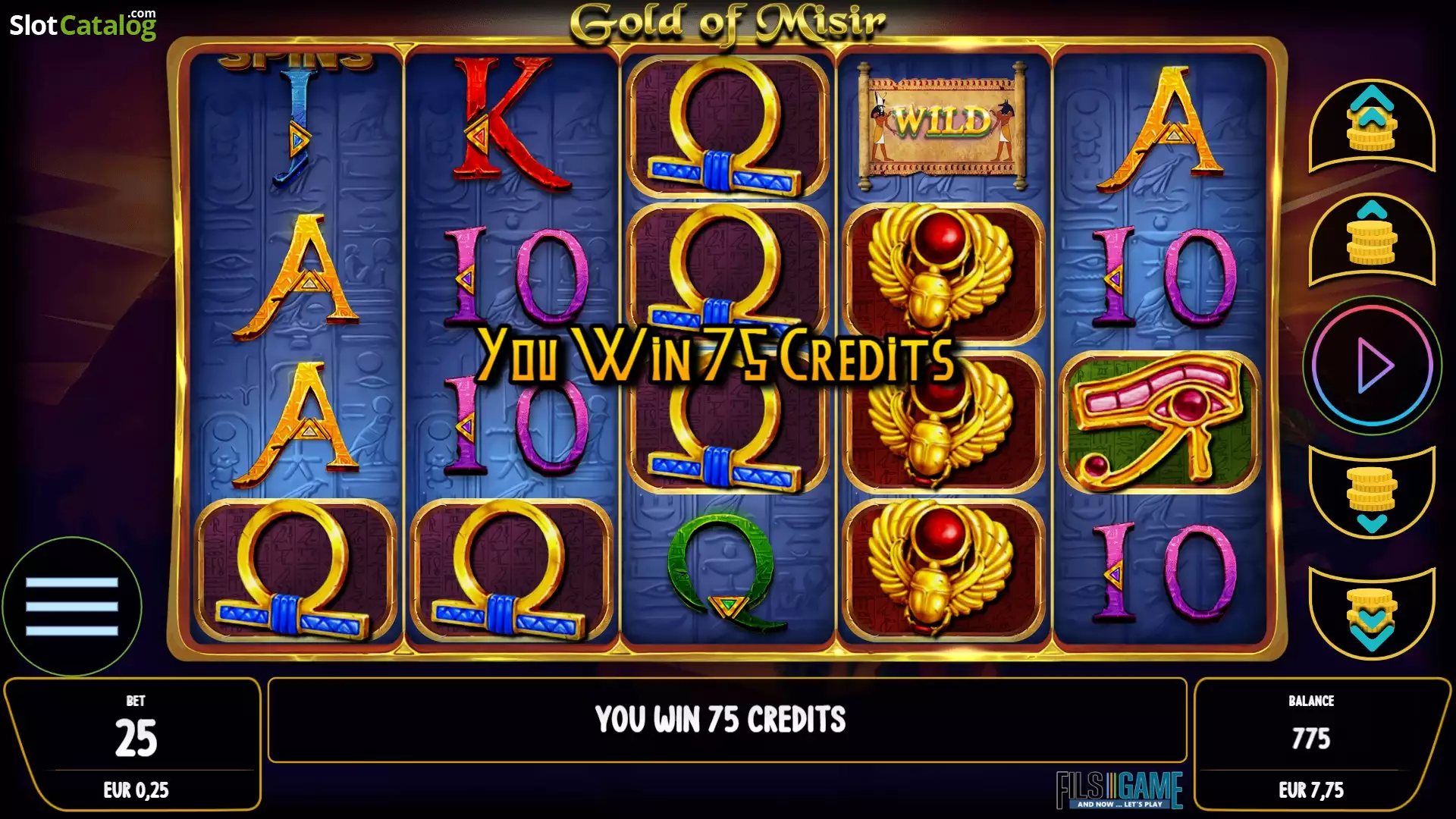Image resolution: width=1456 pixels, height=819 pixels.
Task: Select the Eye of Horus symbol
Action: (x=1159, y=422)
